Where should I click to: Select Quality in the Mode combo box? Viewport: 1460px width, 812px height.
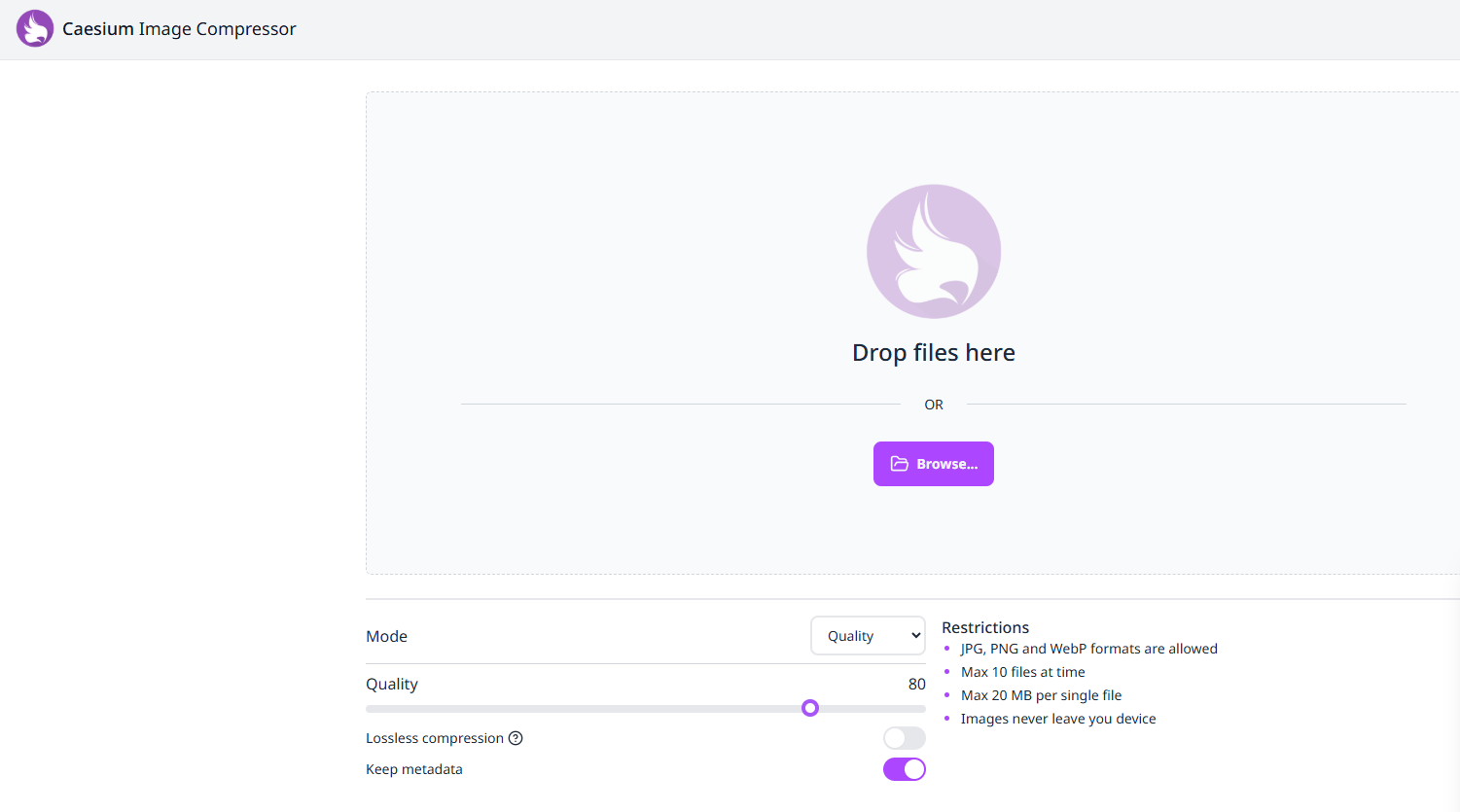tap(868, 635)
